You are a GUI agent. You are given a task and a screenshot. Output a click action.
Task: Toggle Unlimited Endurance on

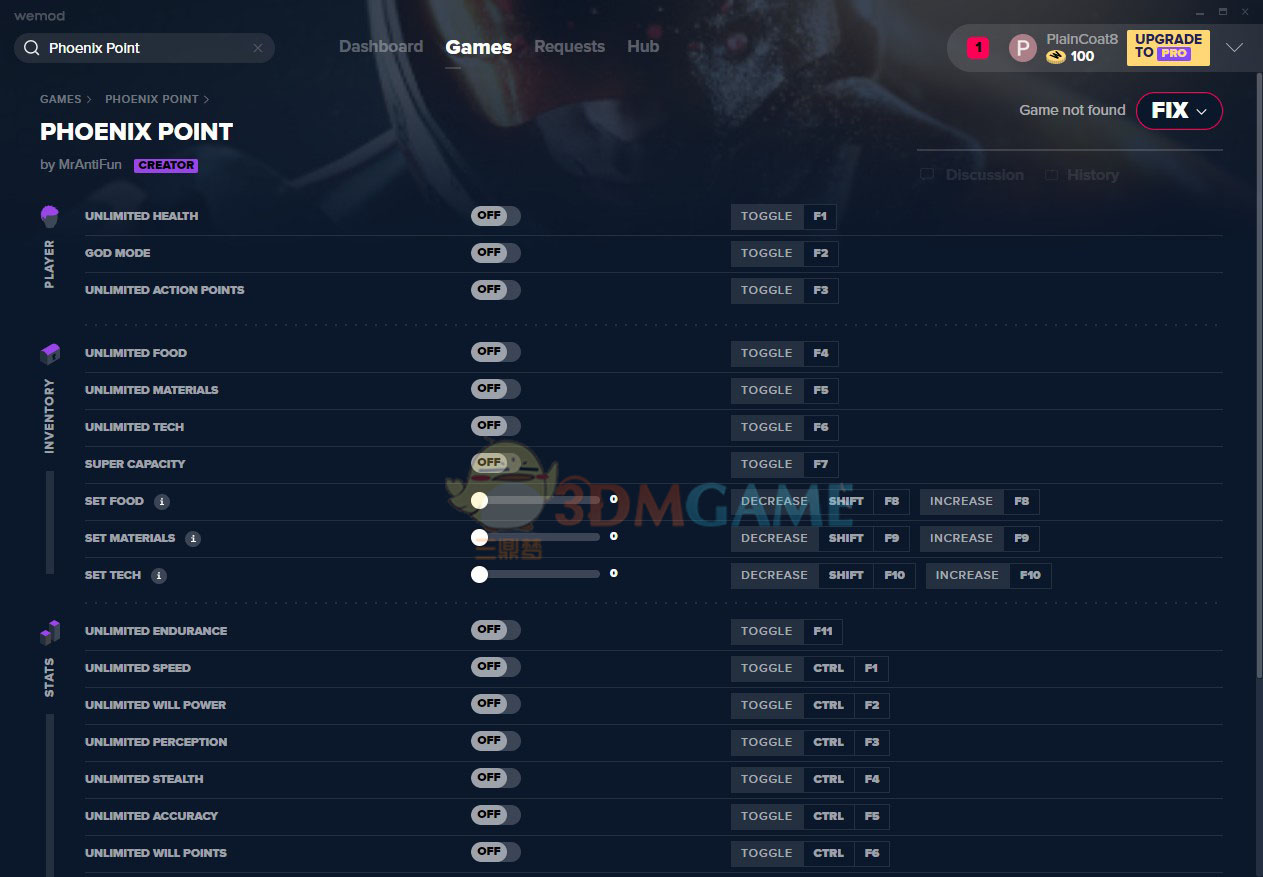[495, 630]
